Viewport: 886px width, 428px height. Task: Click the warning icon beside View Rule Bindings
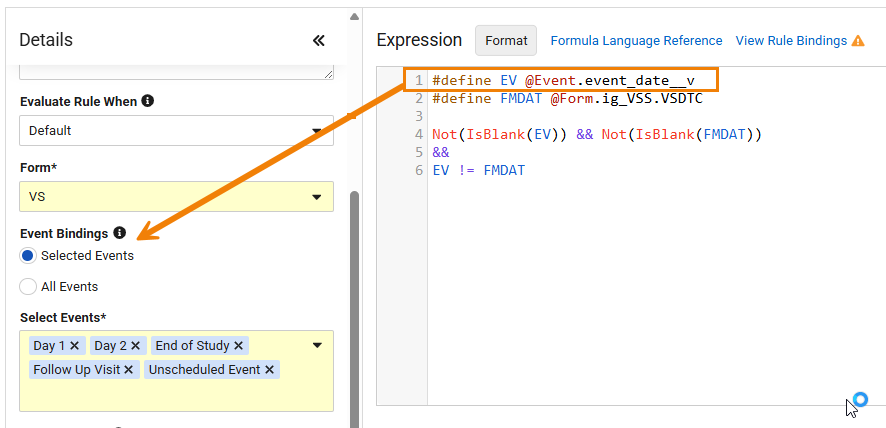[x=858, y=41]
